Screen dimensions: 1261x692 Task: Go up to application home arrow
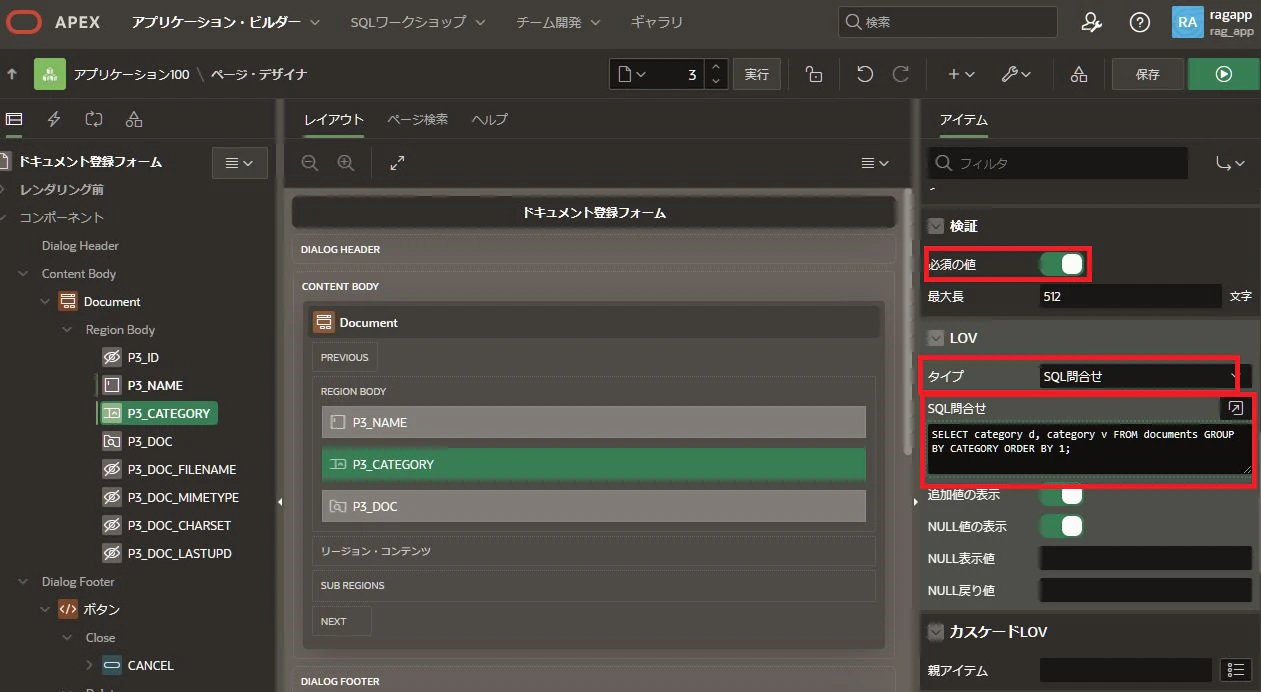click(12, 74)
